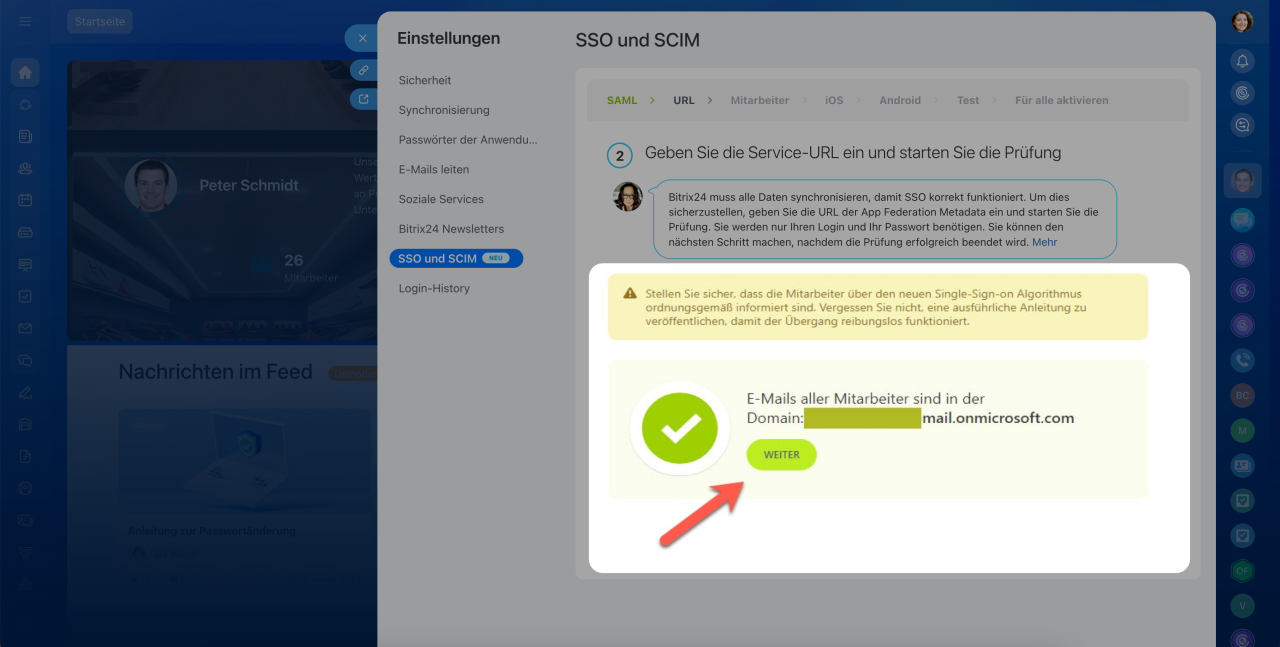Open the Mehr link in help bubble
The width and height of the screenshot is (1280, 647).
pos(1045,242)
